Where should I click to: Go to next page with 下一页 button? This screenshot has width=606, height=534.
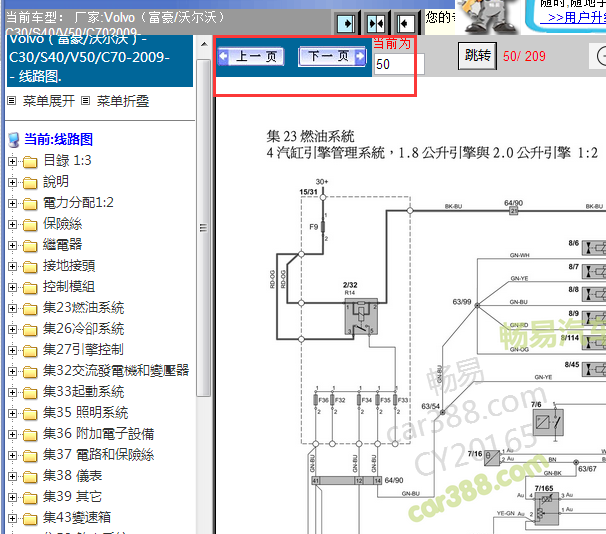pyautogui.click(x=332, y=57)
